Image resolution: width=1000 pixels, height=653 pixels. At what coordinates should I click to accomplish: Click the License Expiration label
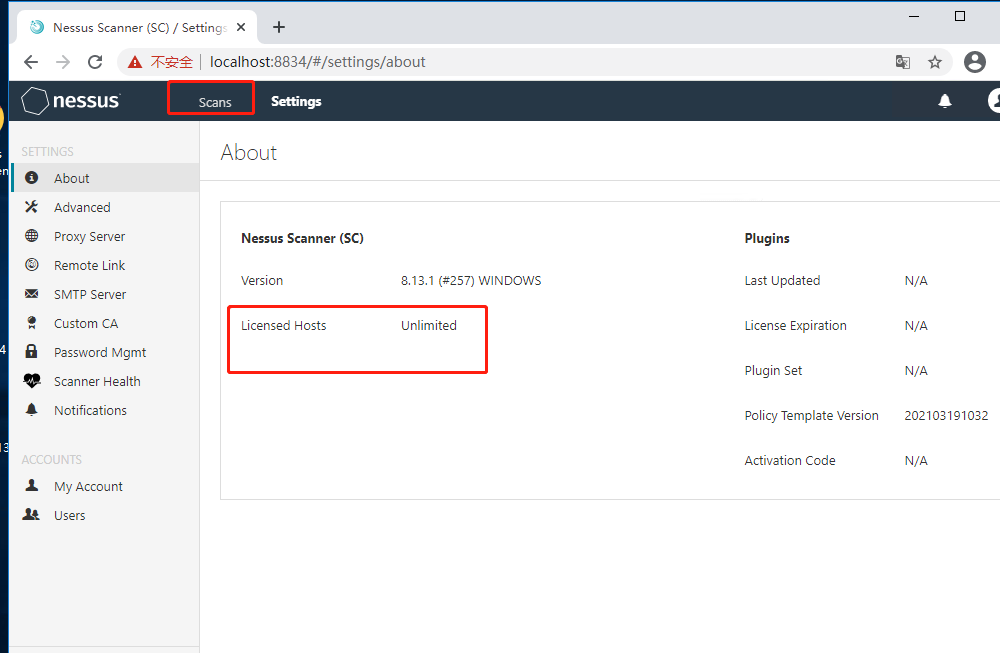795,325
